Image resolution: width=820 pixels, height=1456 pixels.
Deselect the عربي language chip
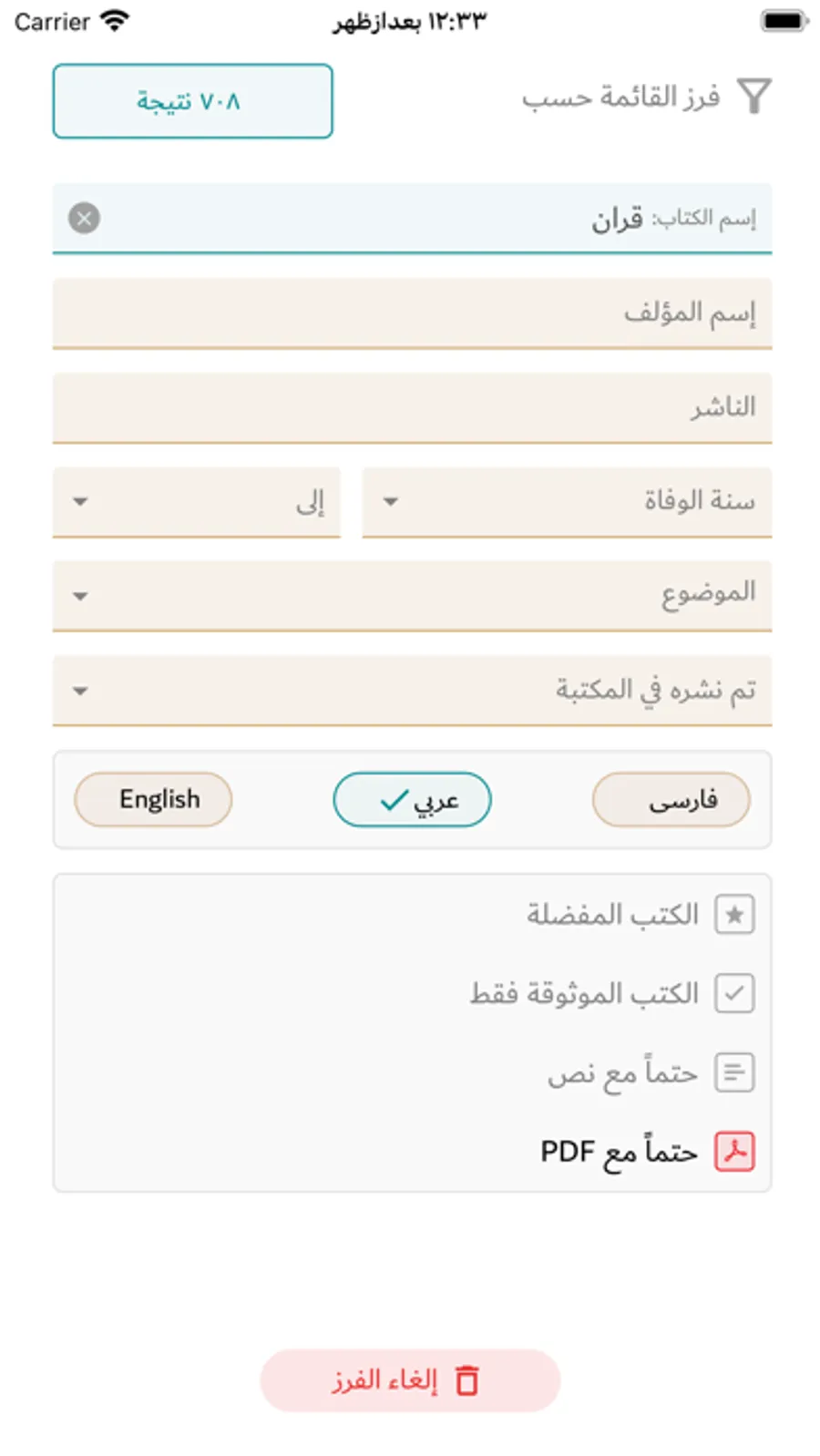tap(412, 800)
